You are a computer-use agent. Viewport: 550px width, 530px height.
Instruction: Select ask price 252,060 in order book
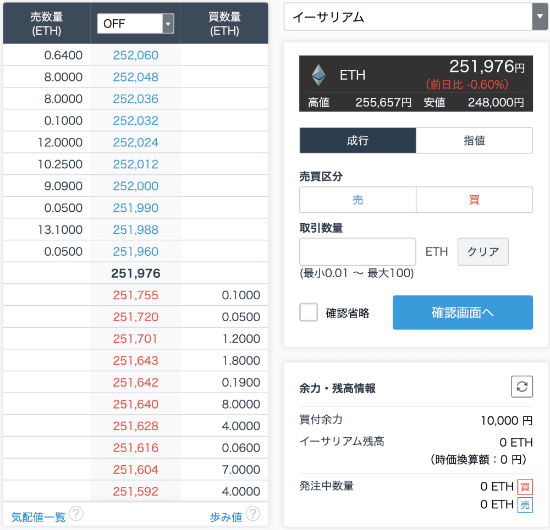136,55
